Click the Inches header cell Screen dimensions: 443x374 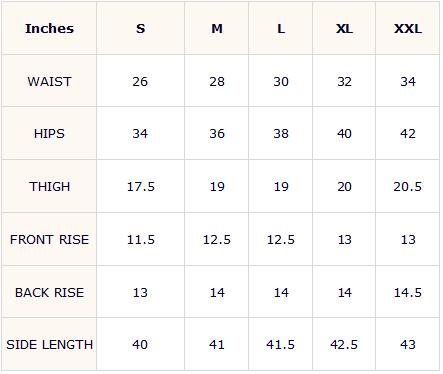(x=49, y=28)
